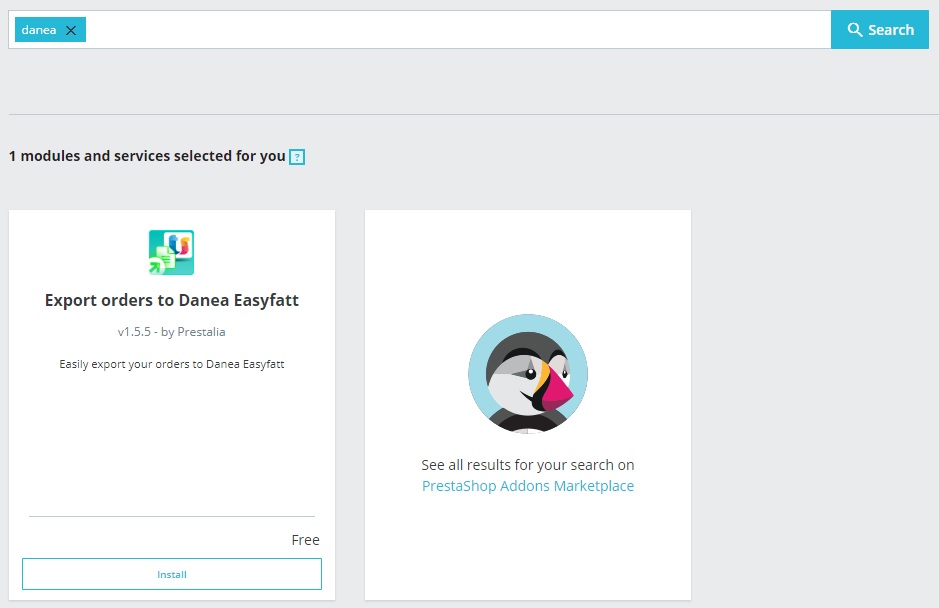Install the Export orders module
Viewport: 939px width, 608px height.
click(172, 574)
